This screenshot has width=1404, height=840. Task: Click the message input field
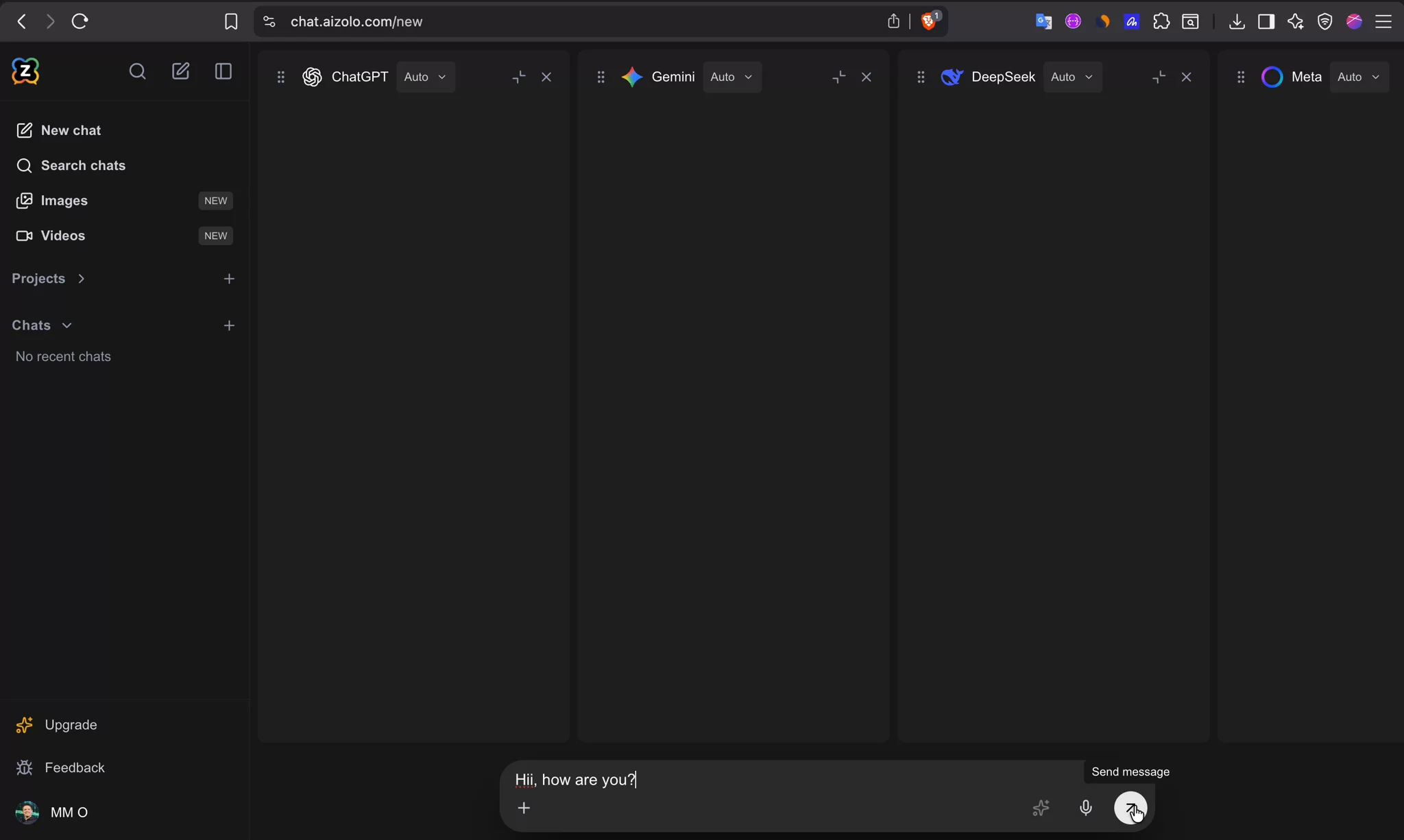754,780
